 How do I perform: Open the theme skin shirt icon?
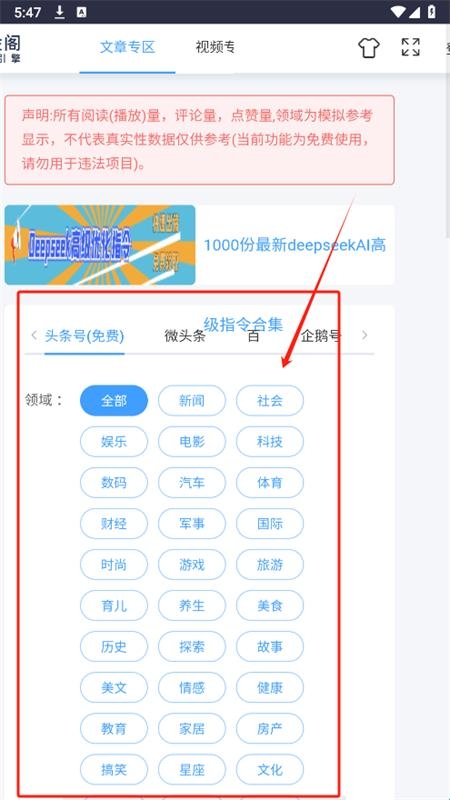(x=368, y=47)
